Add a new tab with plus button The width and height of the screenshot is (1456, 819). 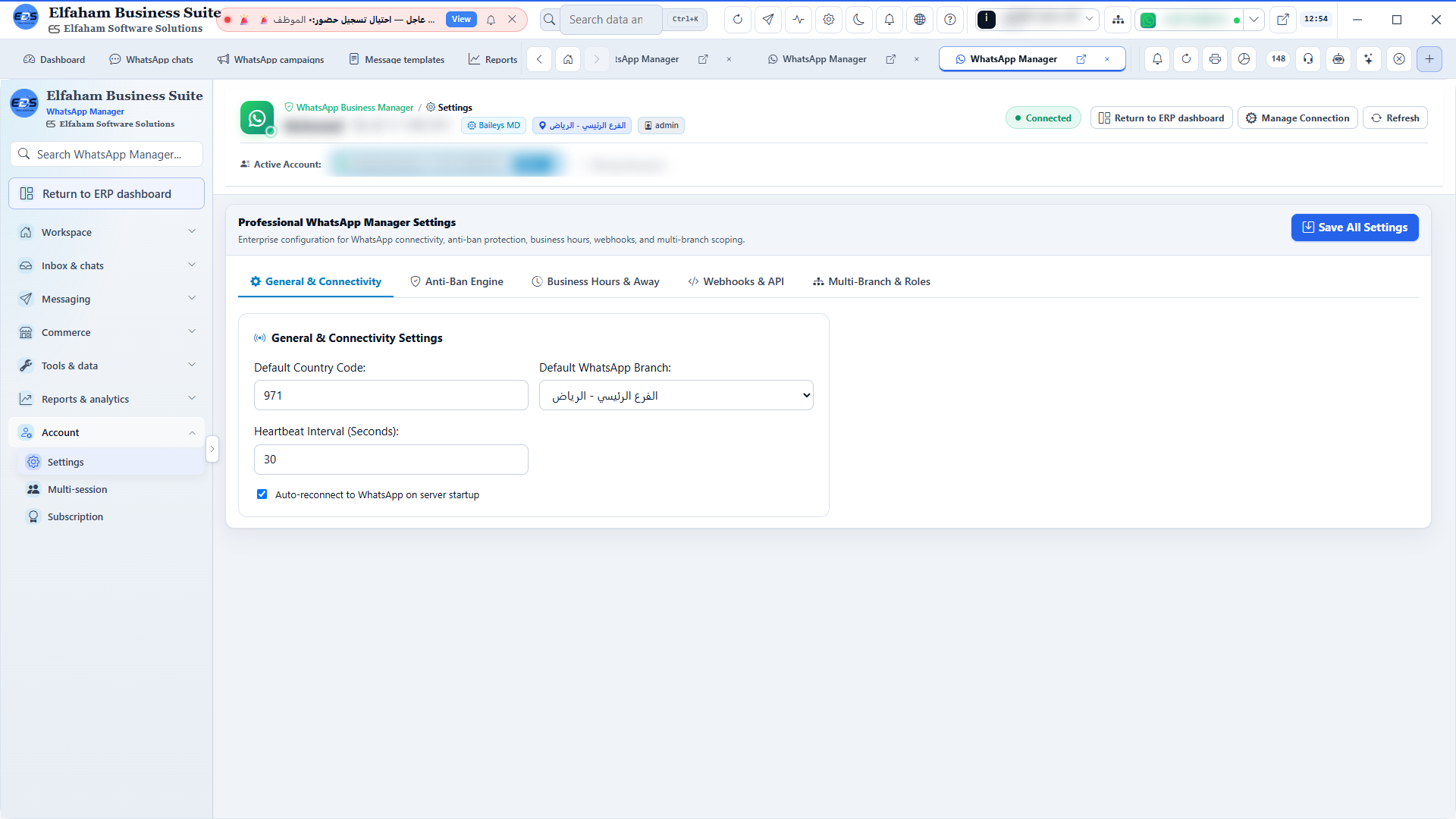click(x=1429, y=59)
